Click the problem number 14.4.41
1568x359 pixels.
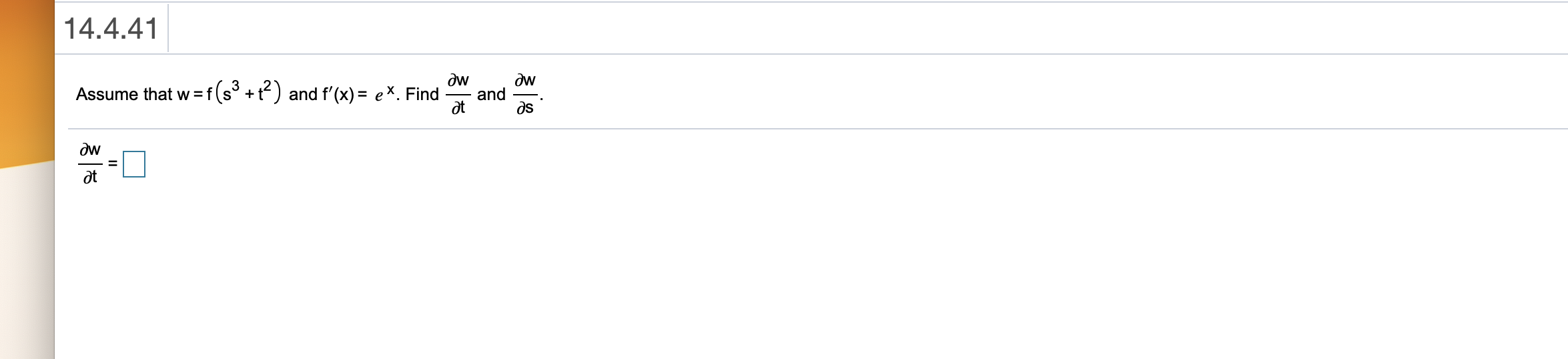[x=111, y=29]
